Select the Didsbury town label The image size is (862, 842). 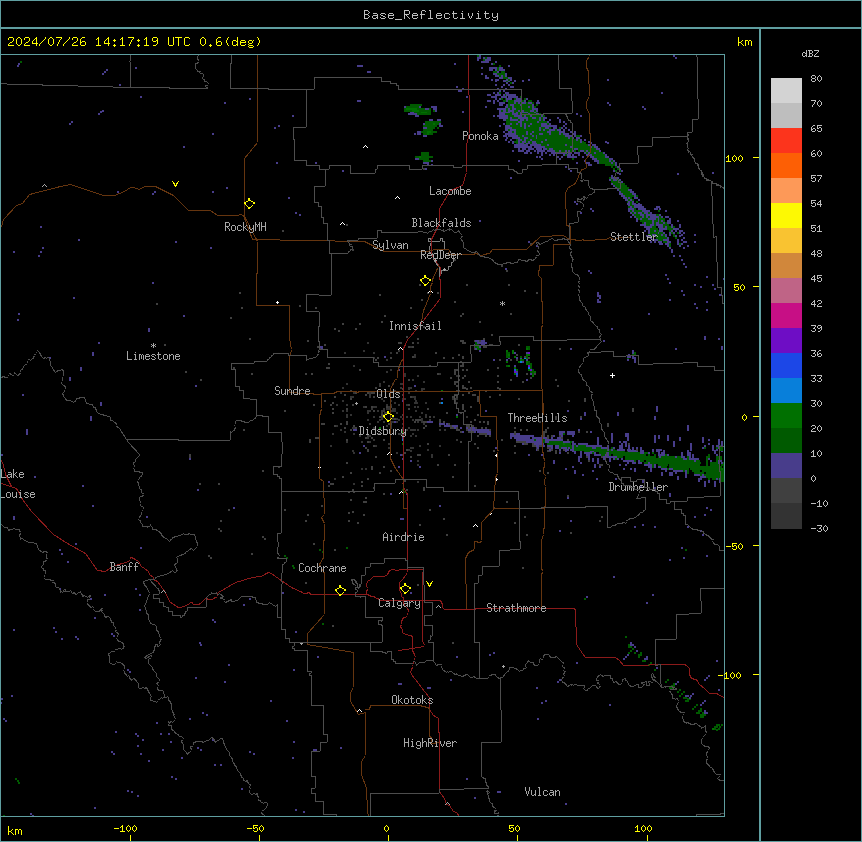(383, 431)
